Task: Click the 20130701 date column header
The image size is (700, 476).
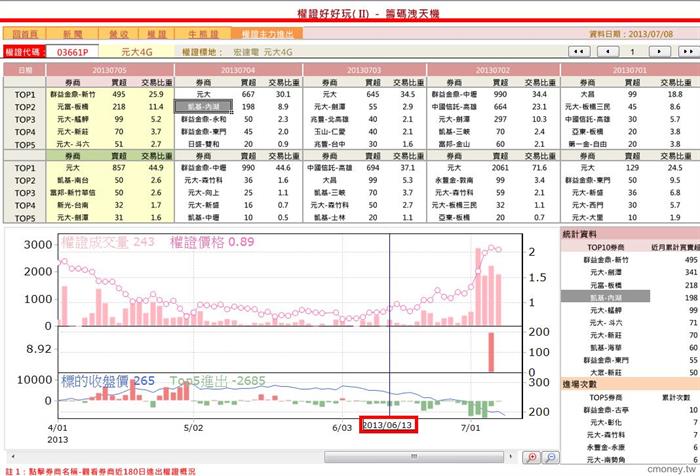Action: tap(629, 70)
